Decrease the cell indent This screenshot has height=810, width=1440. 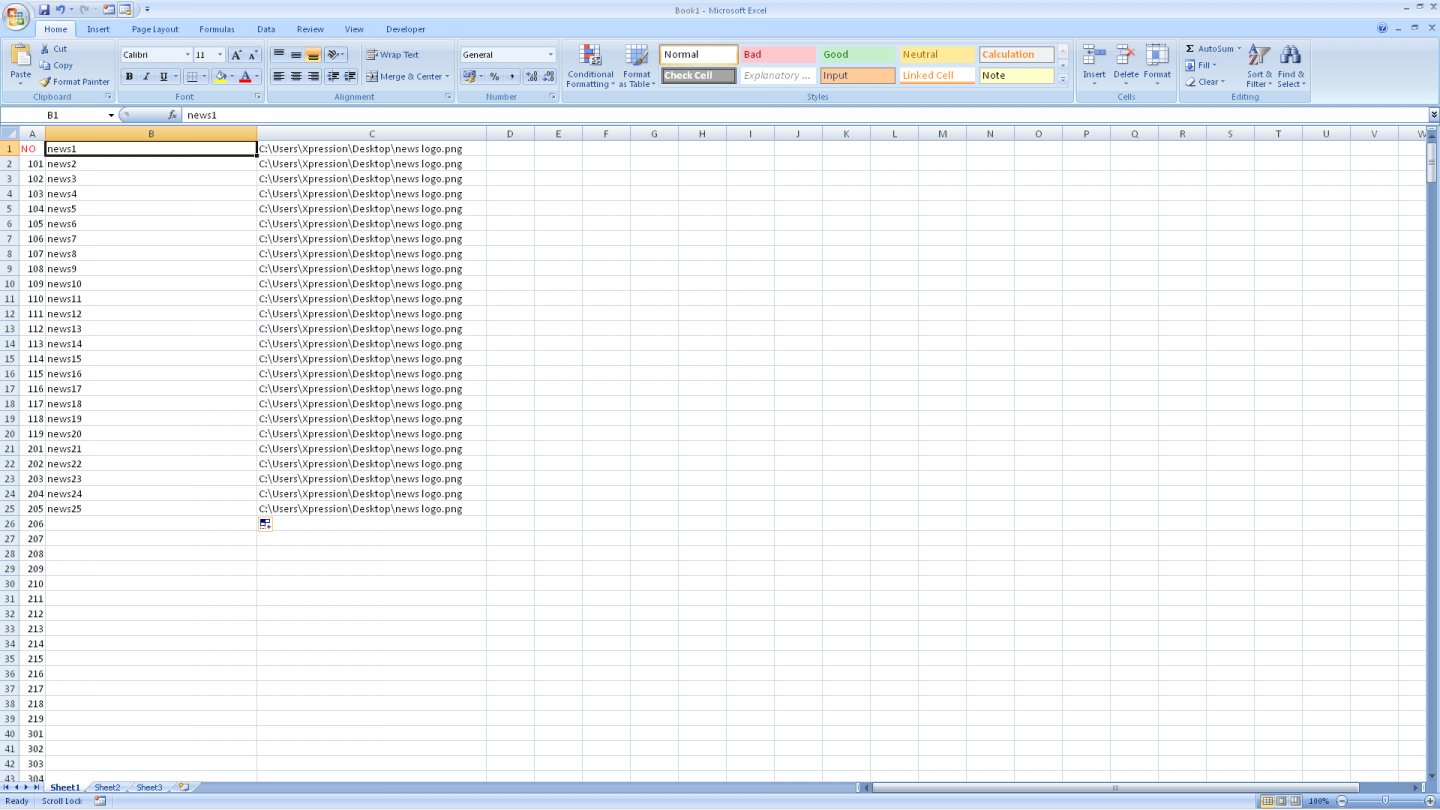pos(333,76)
